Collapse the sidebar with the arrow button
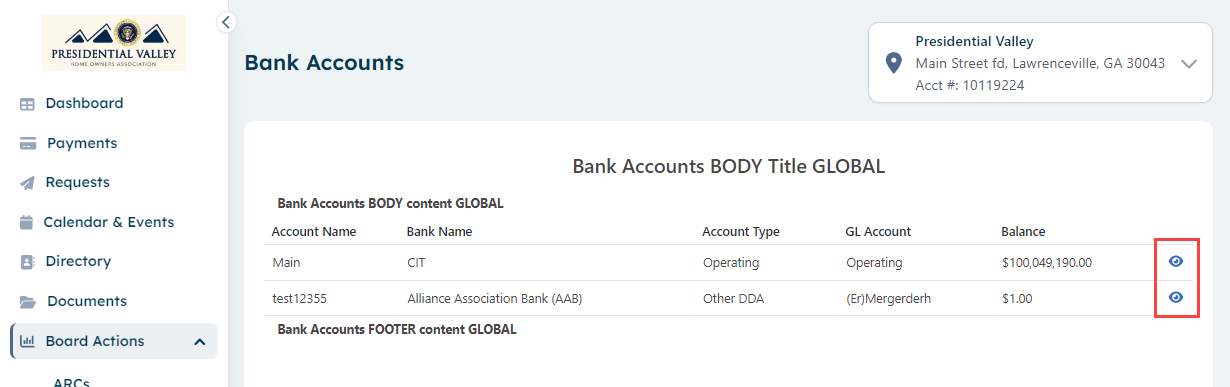This screenshot has height=387, width=1230. click(226, 21)
